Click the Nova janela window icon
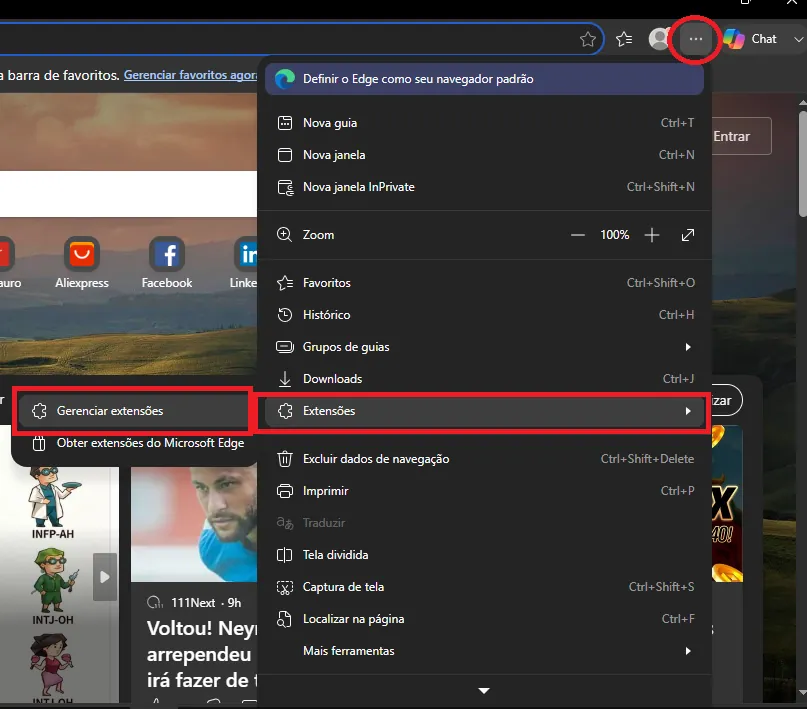 click(285, 155)
